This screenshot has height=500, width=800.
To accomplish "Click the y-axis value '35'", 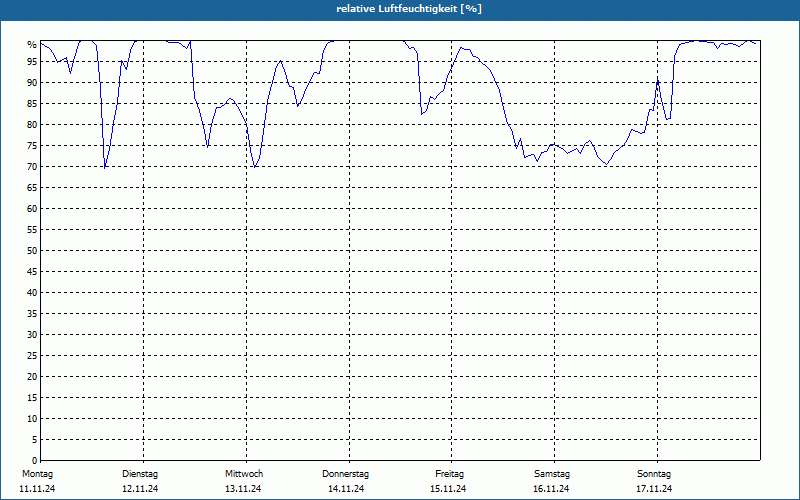I will point(32,314).
